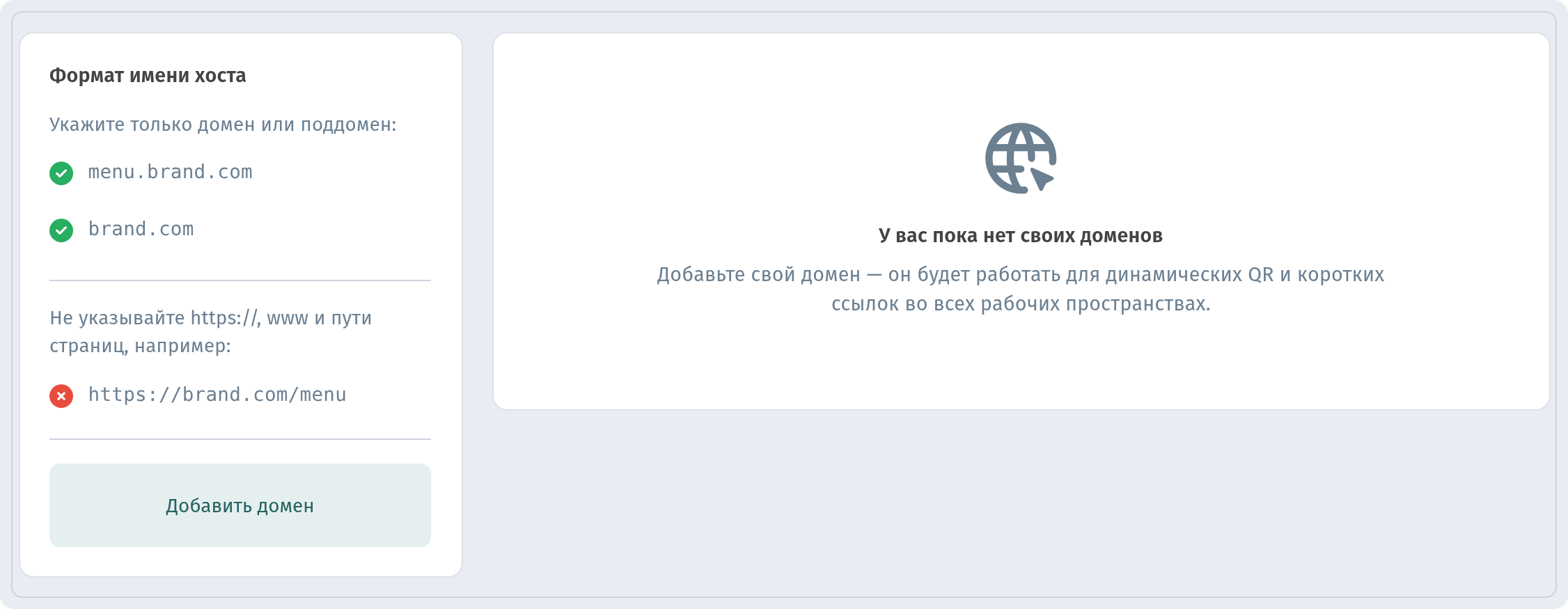Click the green checkmark beside brand.com
This screenshot has height=609, width=1568.
click(x=61, y=230)
